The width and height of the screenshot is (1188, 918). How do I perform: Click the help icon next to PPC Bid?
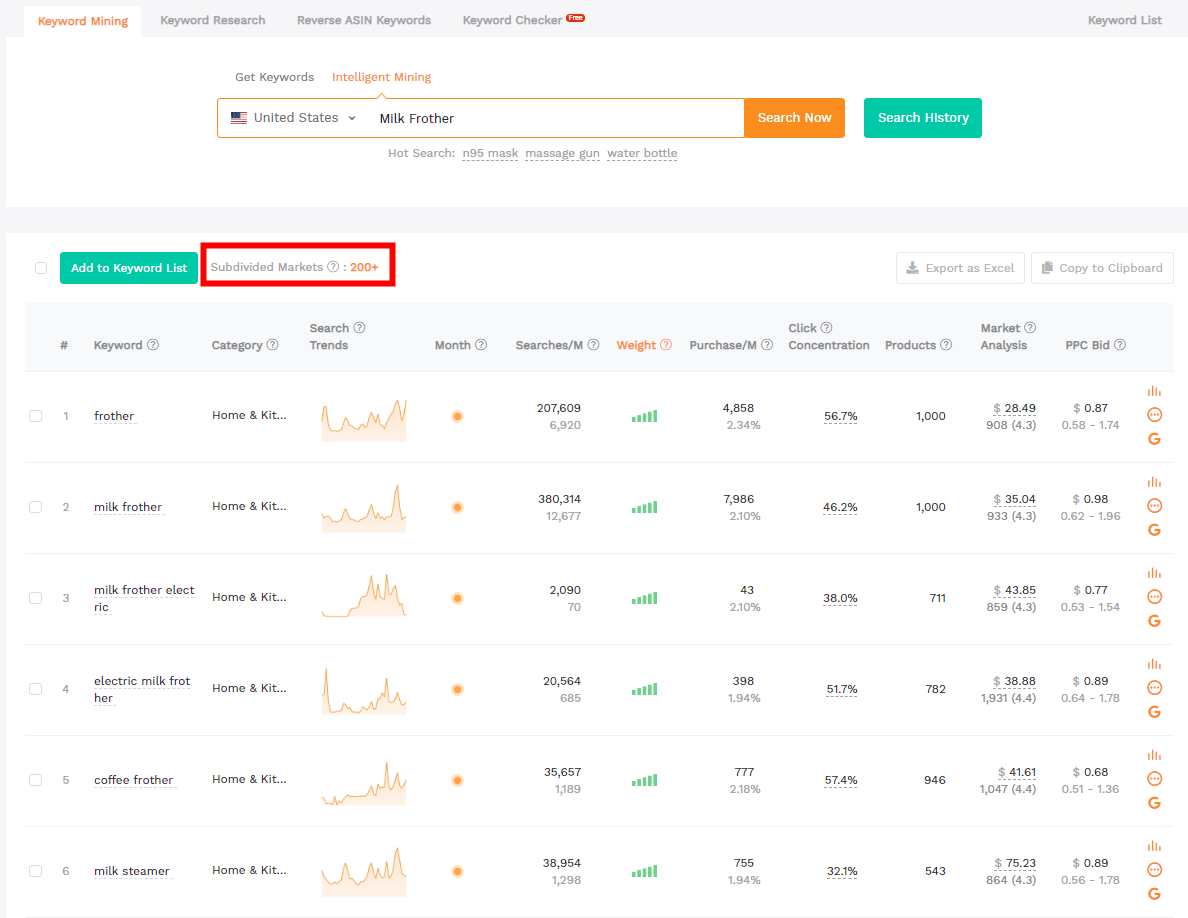tap(1120, 345)
